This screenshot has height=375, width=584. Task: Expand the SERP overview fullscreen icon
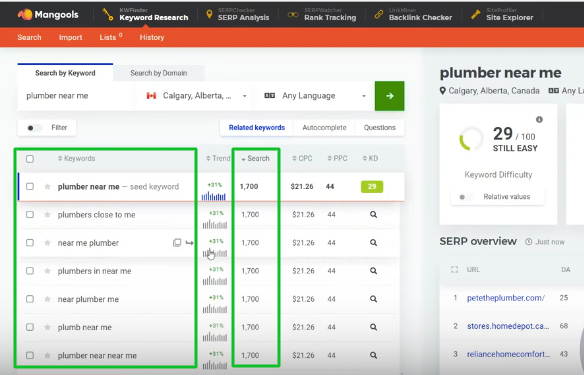454,269
